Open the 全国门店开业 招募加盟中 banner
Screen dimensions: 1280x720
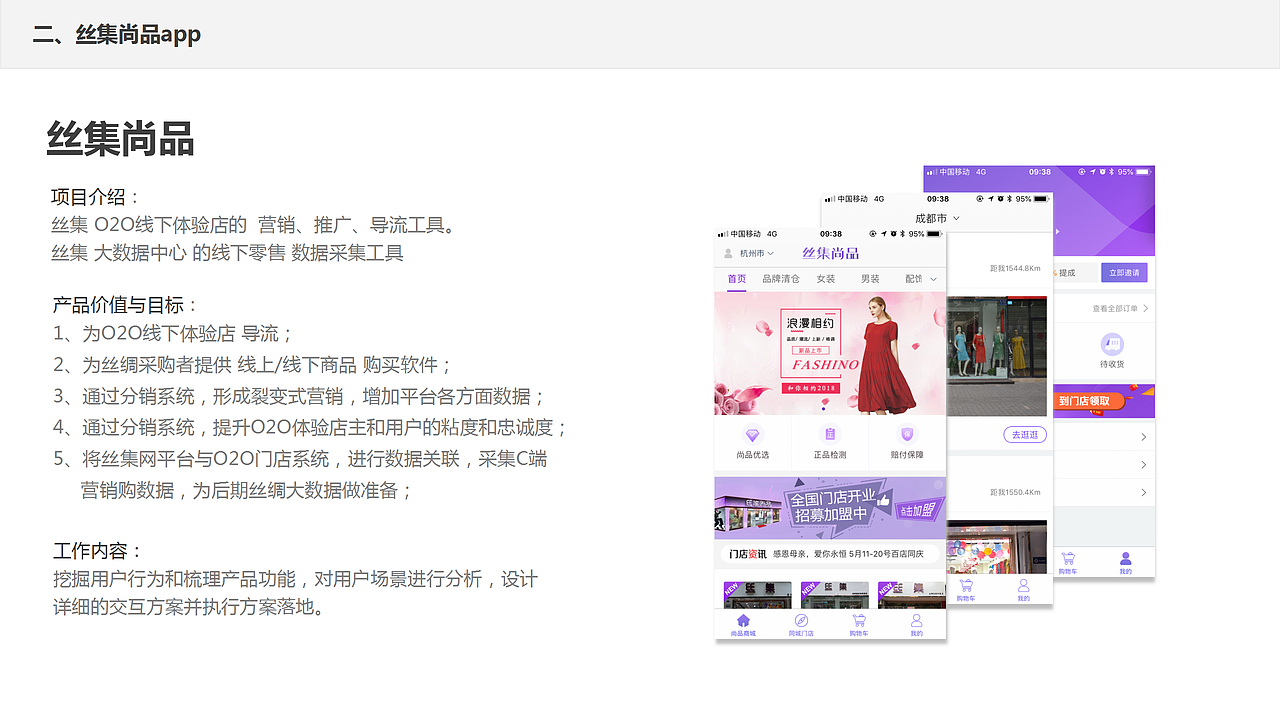(830, 507)
